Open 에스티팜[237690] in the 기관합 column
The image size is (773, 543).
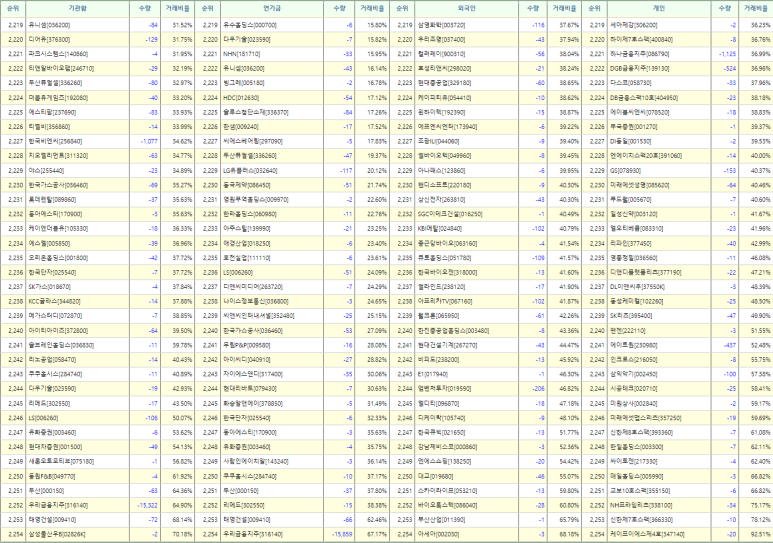point(52,112)
